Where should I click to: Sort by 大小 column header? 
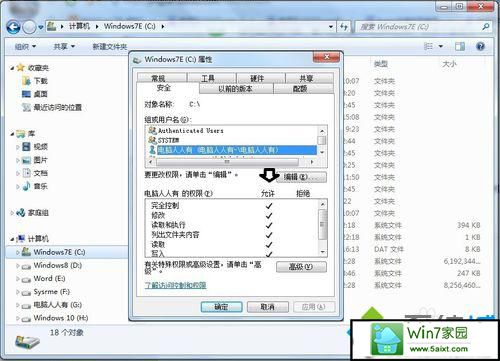click(x=449, y=64)
